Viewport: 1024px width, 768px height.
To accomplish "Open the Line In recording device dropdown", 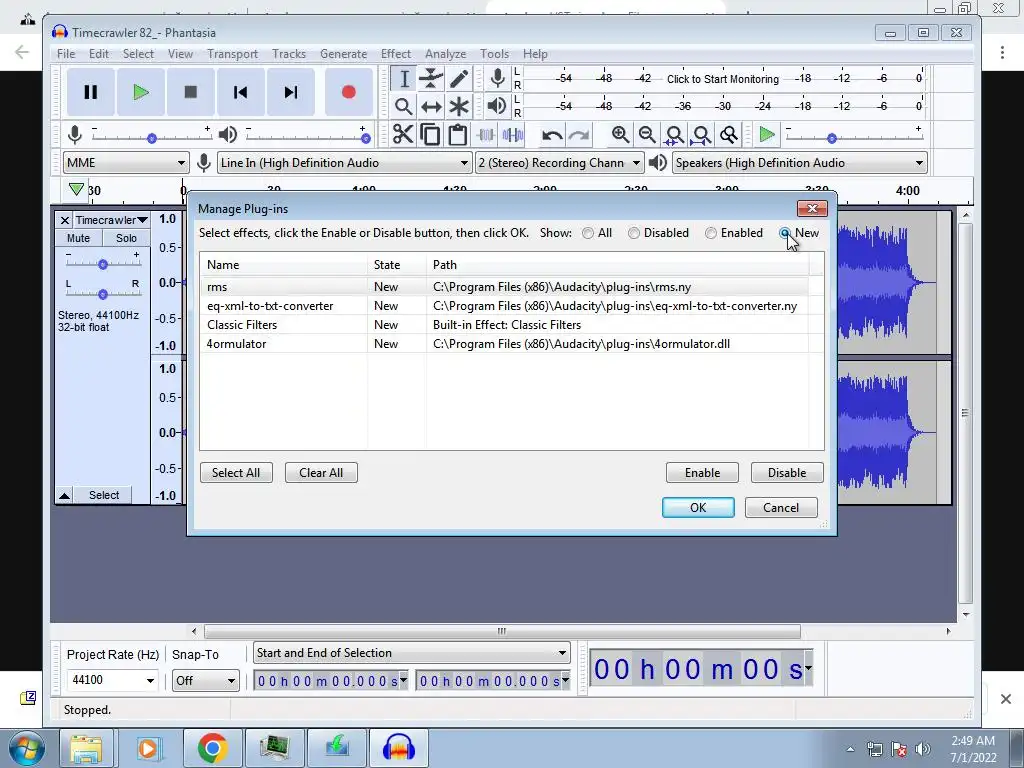I will click(344, 163).
